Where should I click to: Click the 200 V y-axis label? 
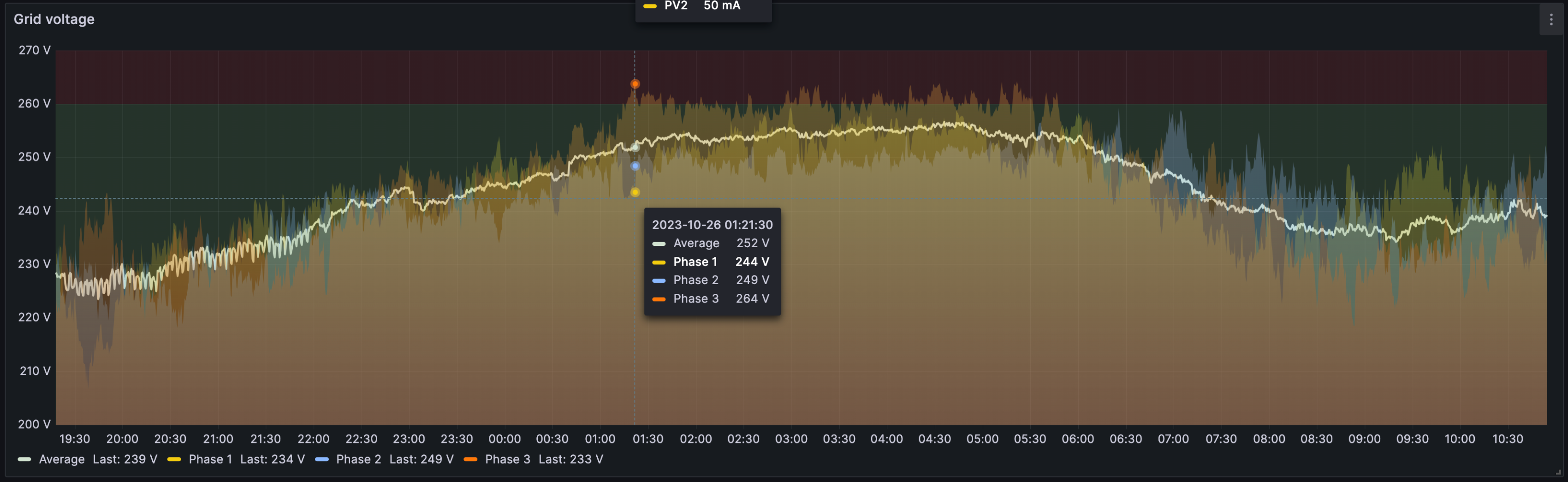click(x=34, y=424)
